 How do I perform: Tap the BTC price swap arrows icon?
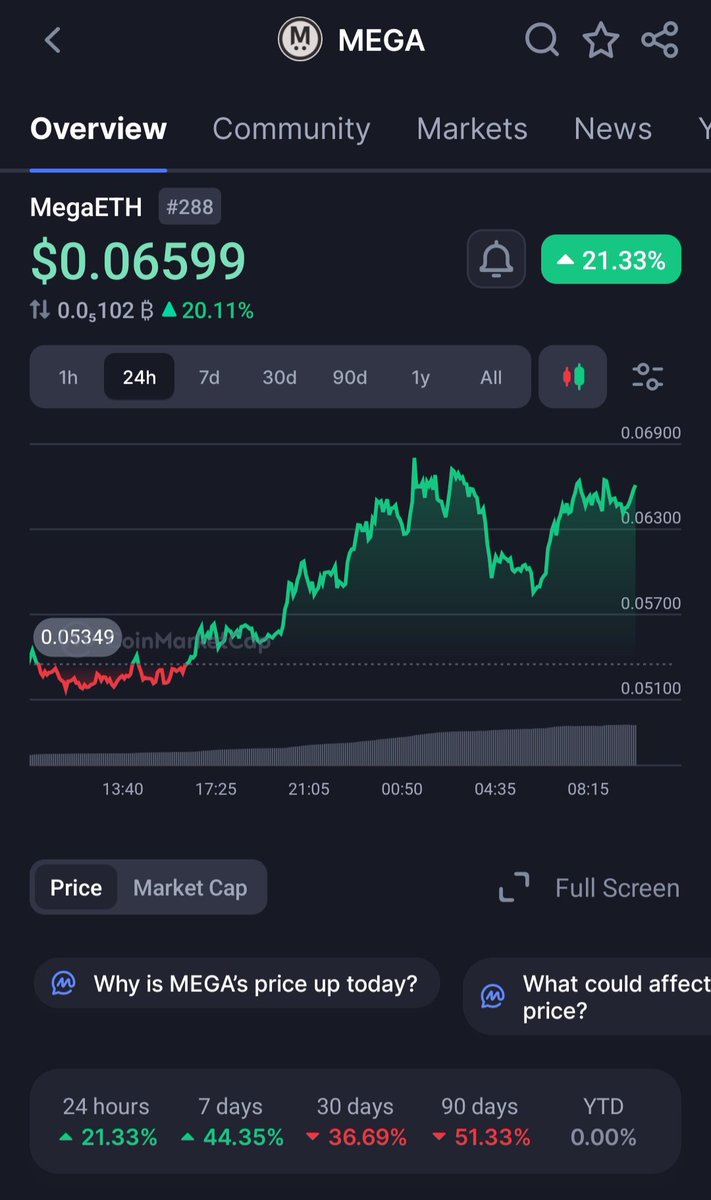pyautogui.click(x=40, y=311)
